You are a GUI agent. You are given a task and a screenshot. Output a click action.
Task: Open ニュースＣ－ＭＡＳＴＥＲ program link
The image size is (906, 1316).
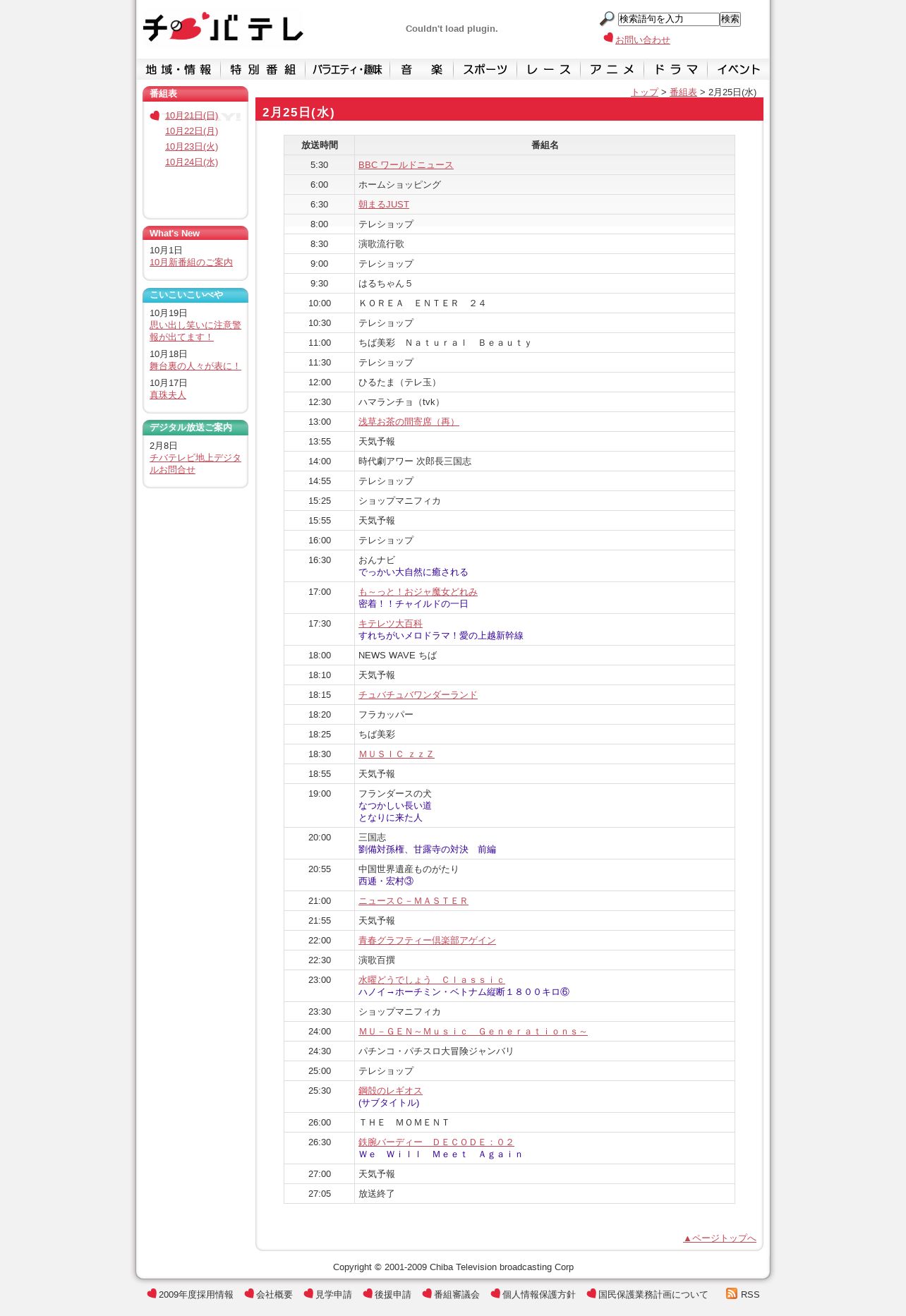point(413,901)
